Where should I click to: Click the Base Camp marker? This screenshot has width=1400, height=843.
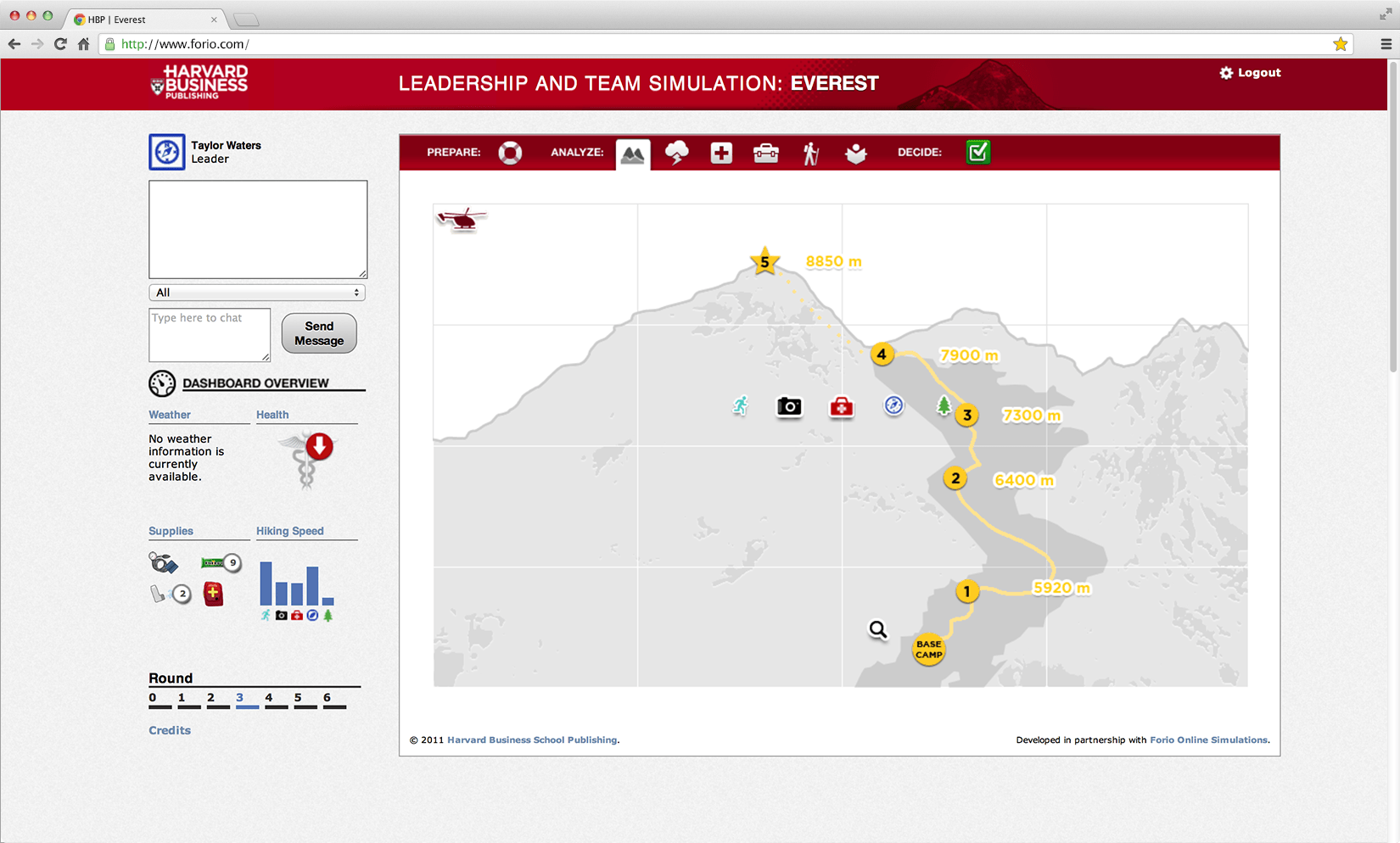tap(928, 650)
